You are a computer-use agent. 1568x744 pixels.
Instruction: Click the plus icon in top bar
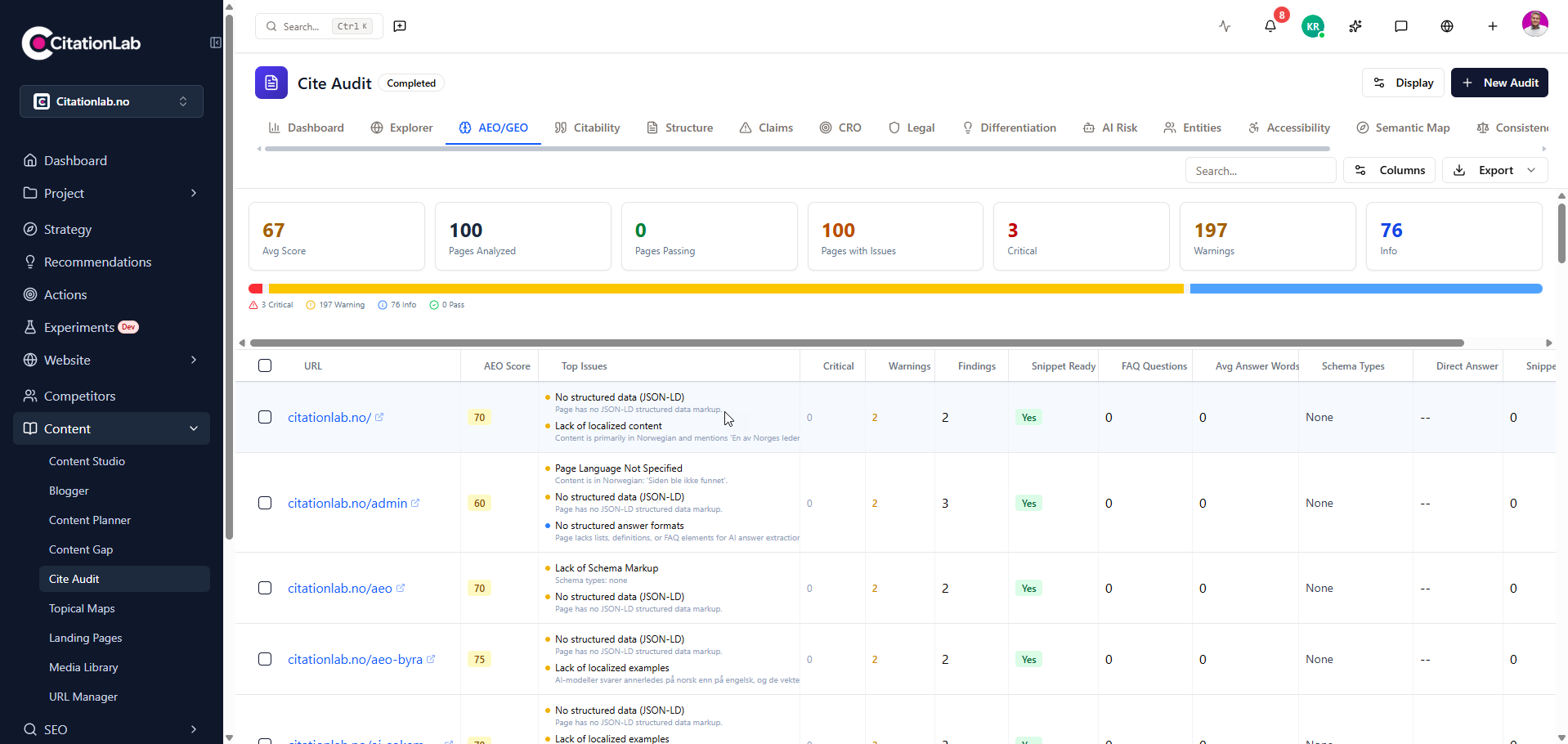[1493, 26]
